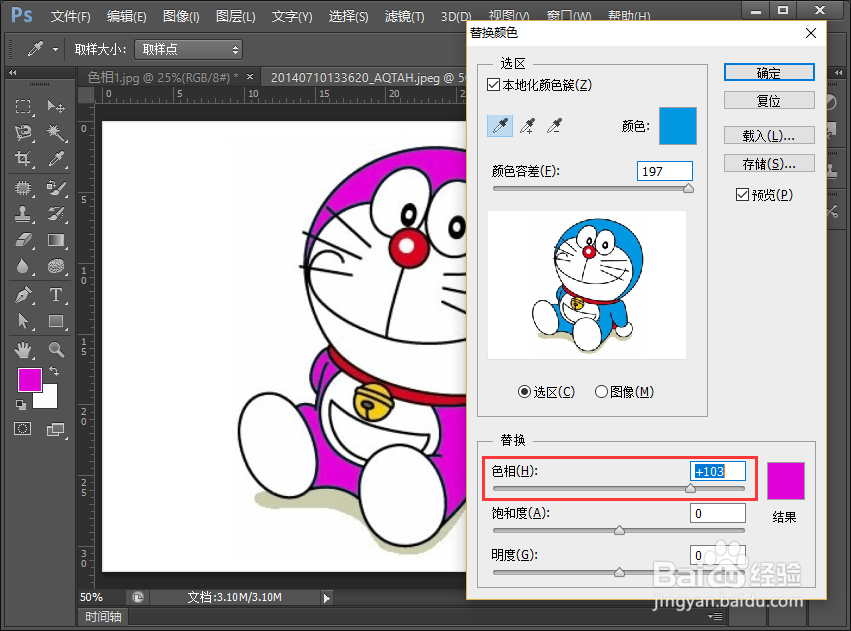851x631 pixels.
Task: Open the 文件 menu
Action: pyautogui.click(x=71, y=16)
